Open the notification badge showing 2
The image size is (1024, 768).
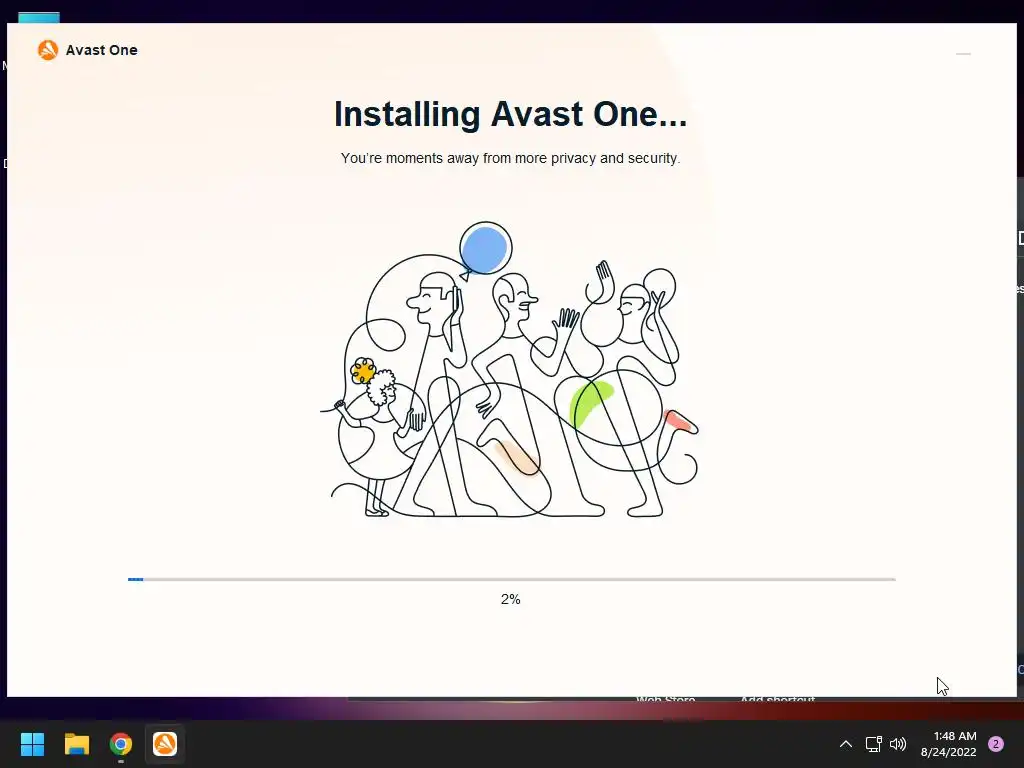click(x=996, y=744)
